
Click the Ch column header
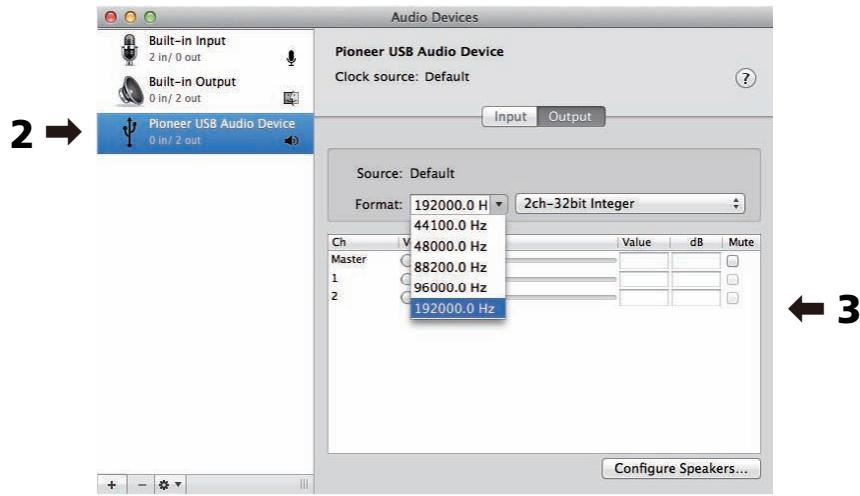(x=338, y=242)
